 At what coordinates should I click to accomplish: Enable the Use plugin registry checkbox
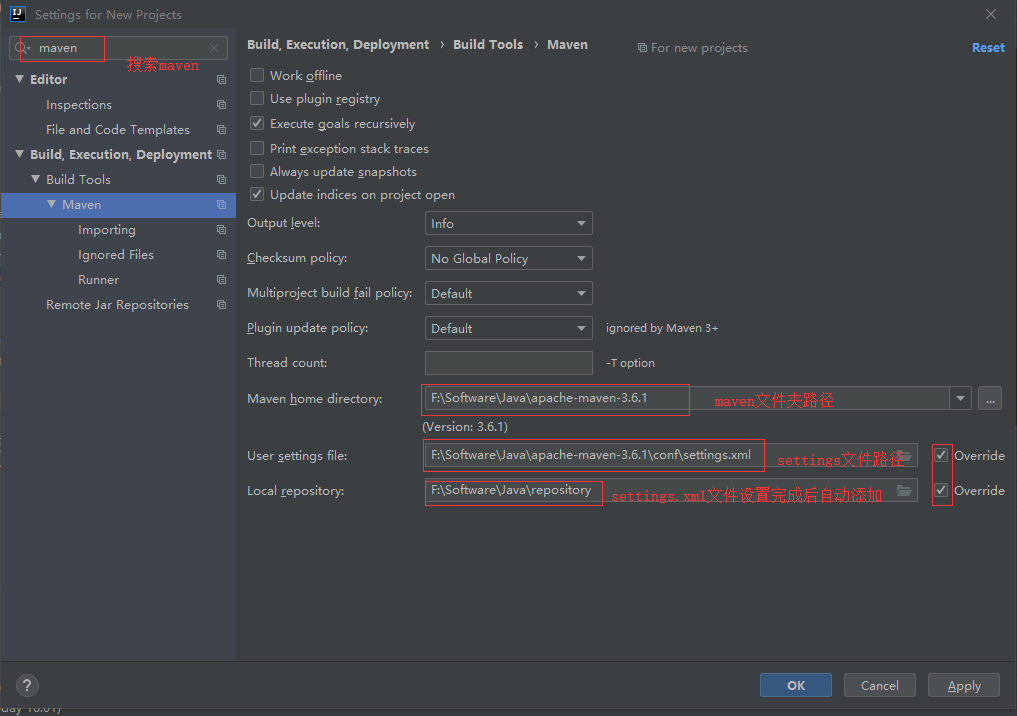pyautogui.click(x=257, y=99)
